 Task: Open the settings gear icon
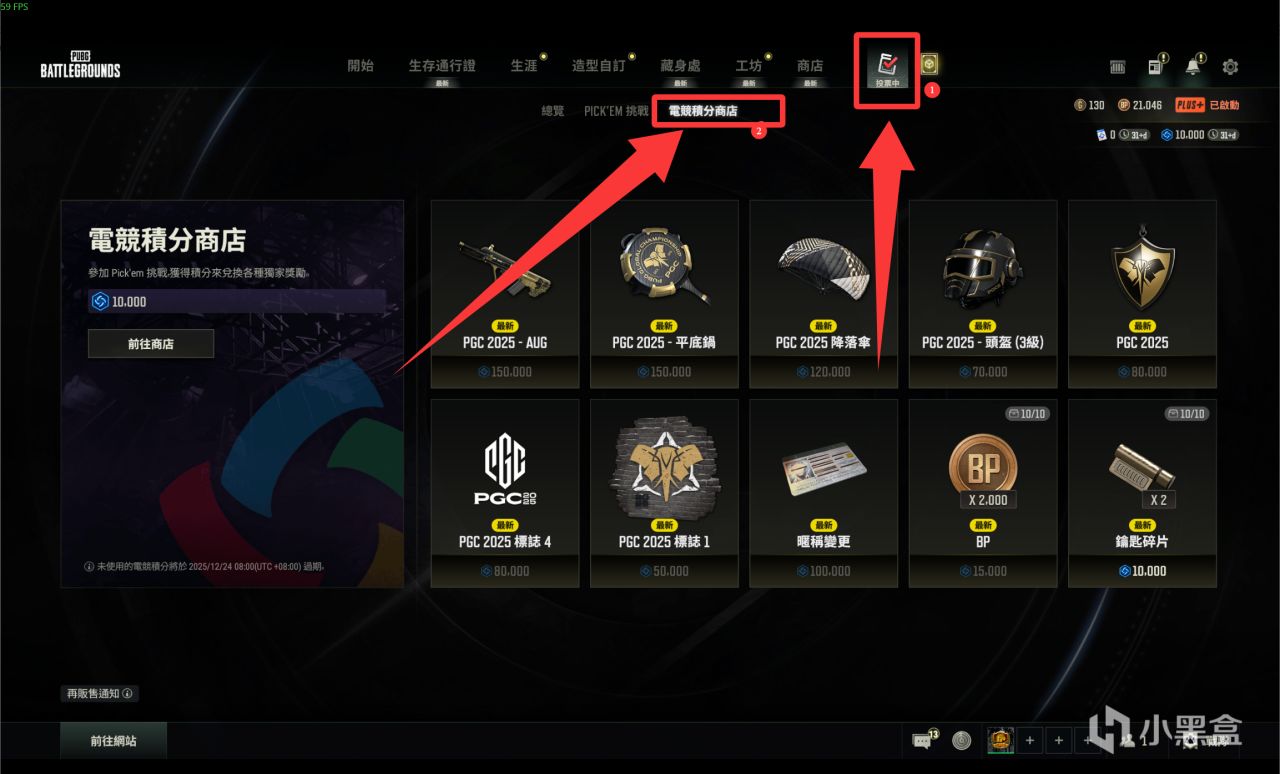click(1230, 67)
